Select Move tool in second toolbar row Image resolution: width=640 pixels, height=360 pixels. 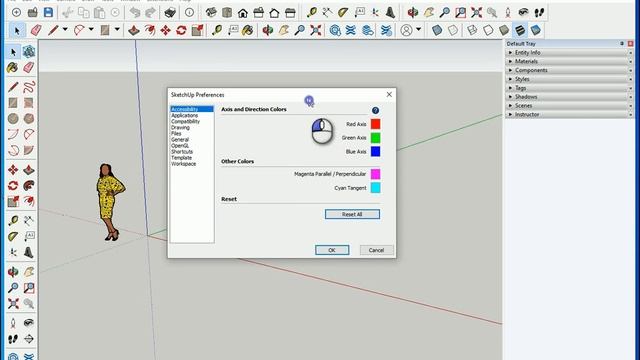165,30
